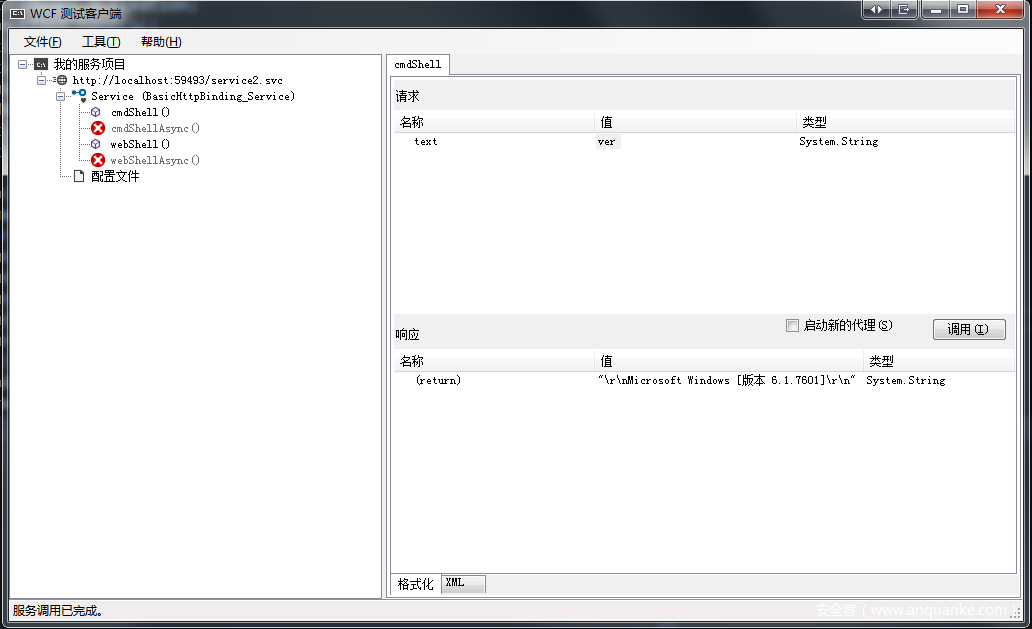Collapse the localhost service2.svc node
Screen dimensions: 1032x629
click(x=41, y=80)
